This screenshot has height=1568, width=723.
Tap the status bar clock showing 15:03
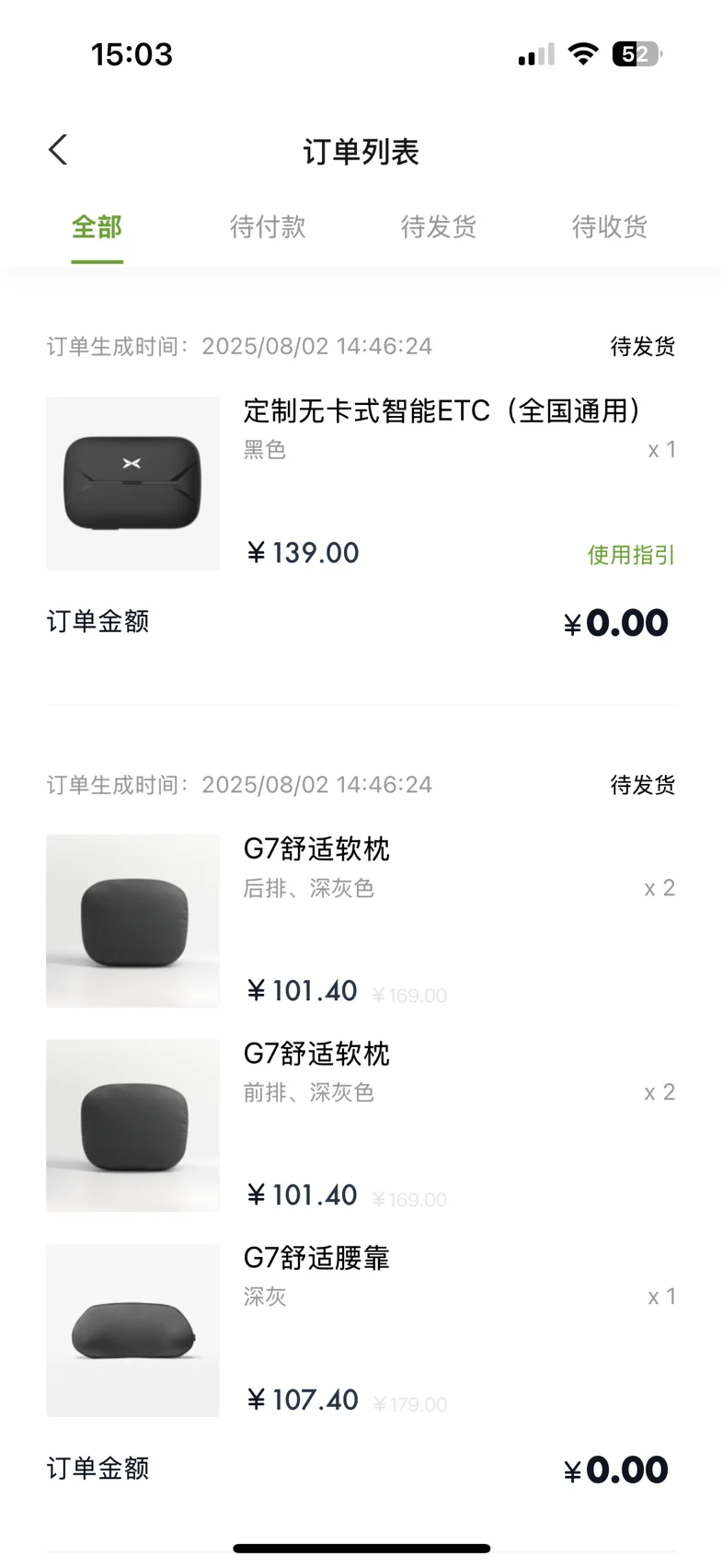132,54
